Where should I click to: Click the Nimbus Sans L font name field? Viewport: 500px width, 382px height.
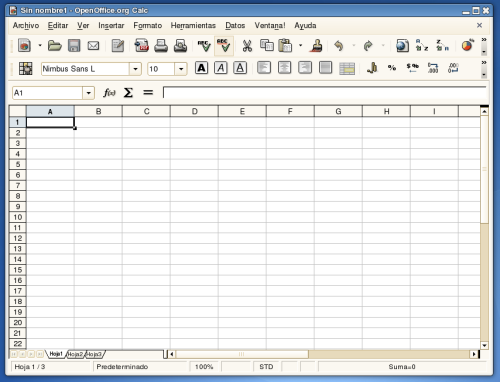(x=85, y=69)
